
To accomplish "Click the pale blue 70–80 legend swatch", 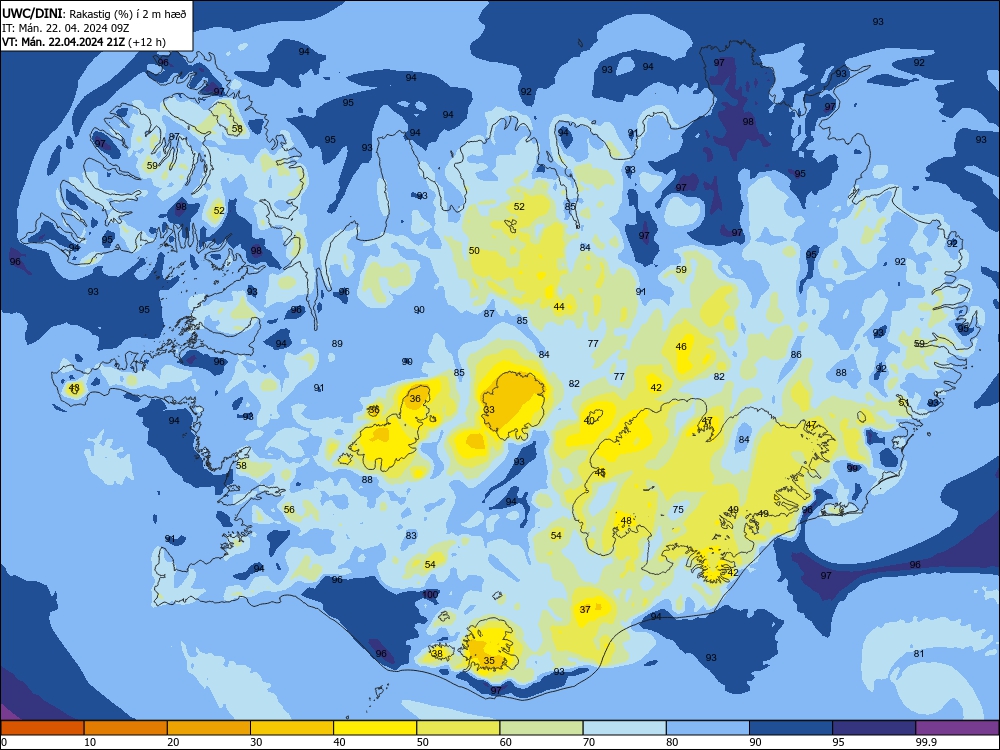I will (625, 728).
